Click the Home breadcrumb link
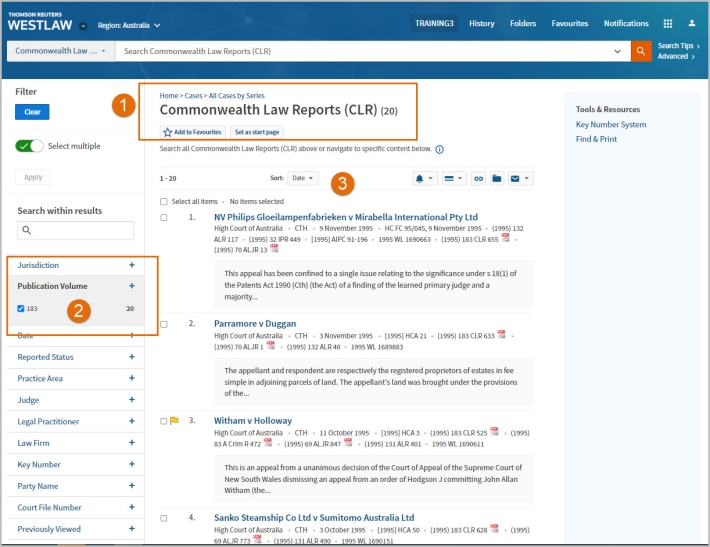Screen dimensions: 710x547 pyautogui.click(x=168, y=96)
